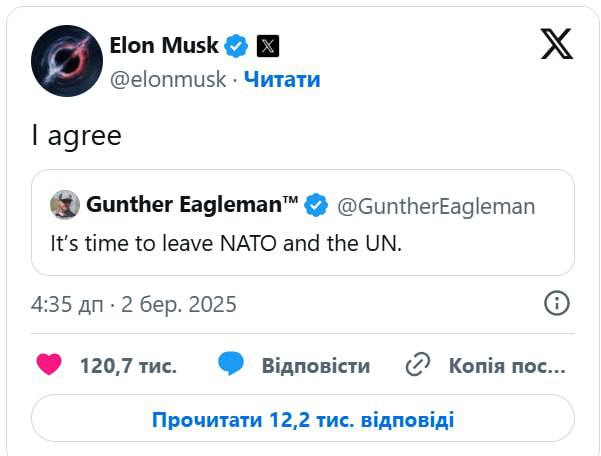This screenshot has height=456, width=601.
Task: Open the "Elon Musk" display name
Action: pyautogui.click(x=163, y=45)
